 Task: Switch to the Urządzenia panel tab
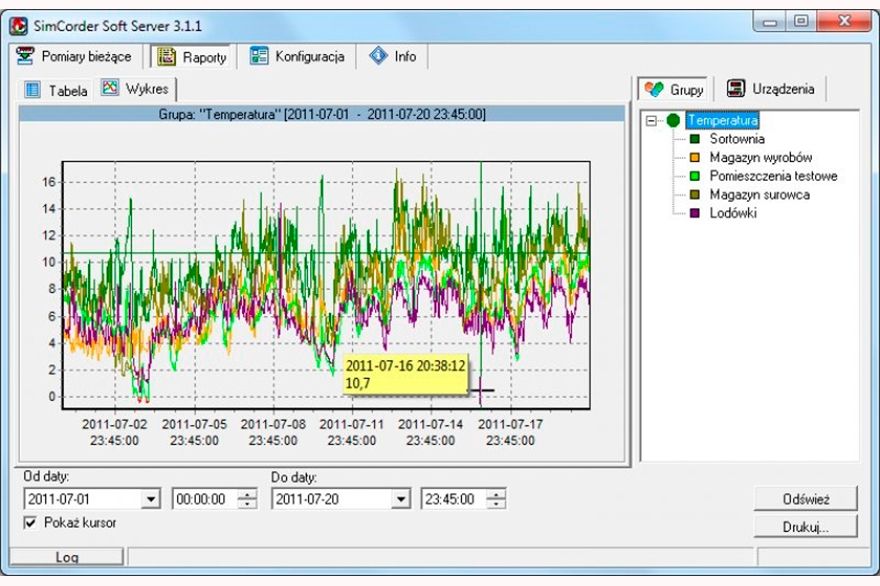tap(771, 89)
